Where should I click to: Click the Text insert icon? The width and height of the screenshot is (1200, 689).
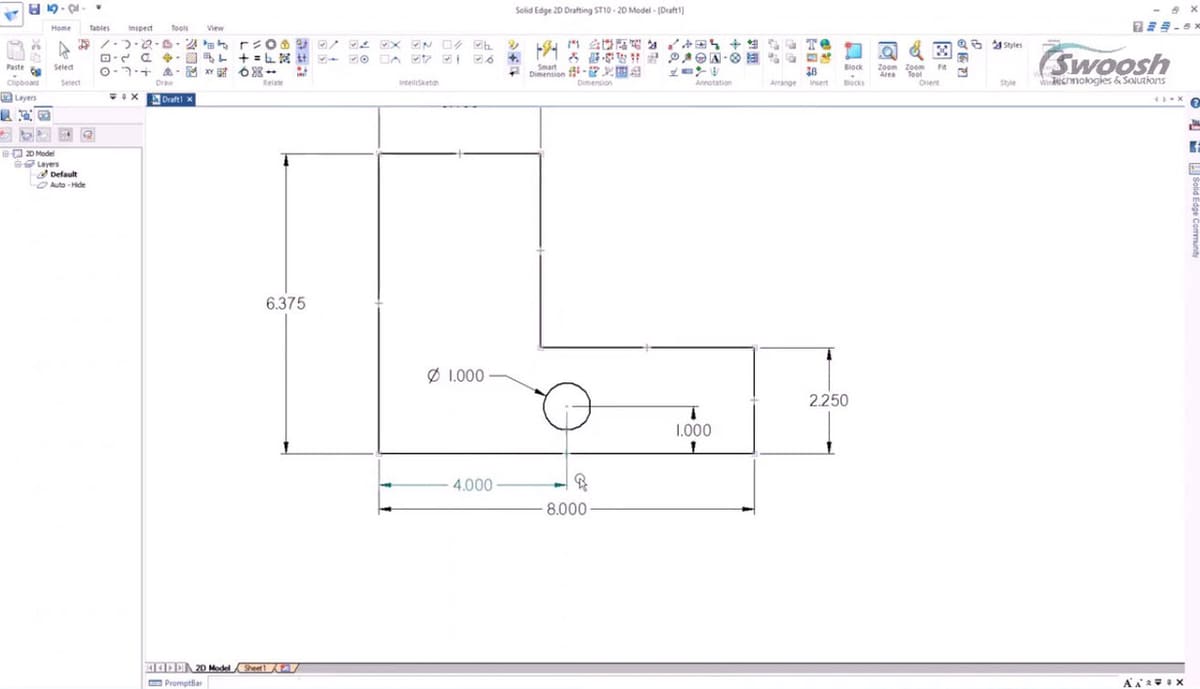pyautogui.click(x=811, y=45)
